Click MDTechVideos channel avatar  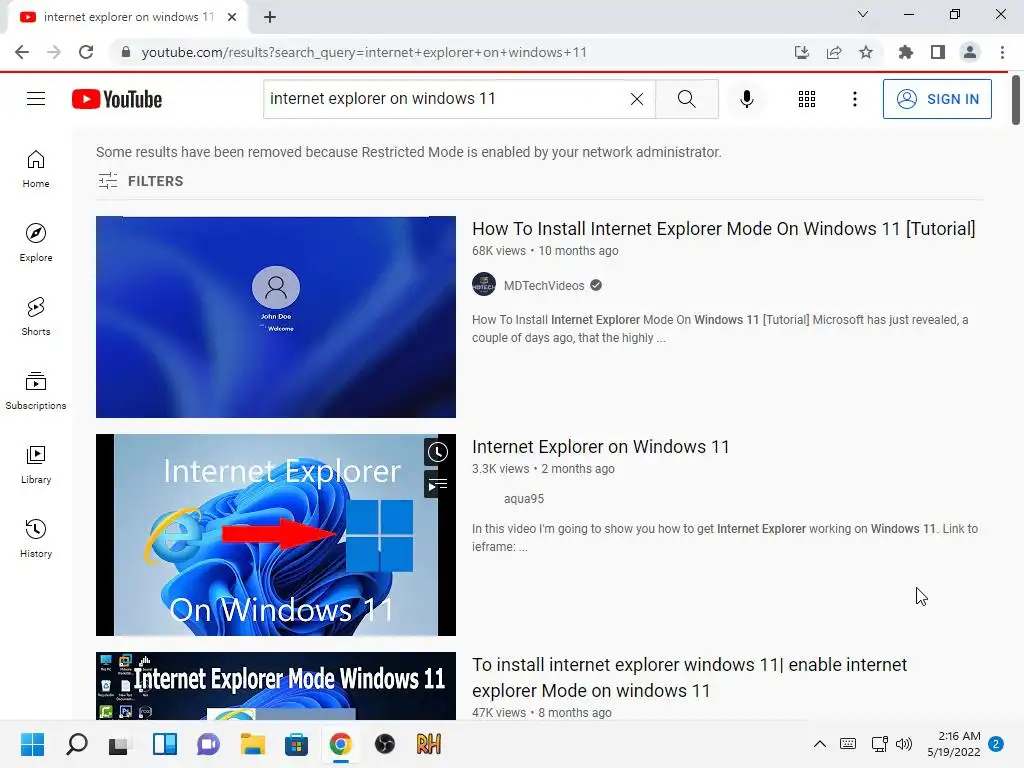[484, 285]
